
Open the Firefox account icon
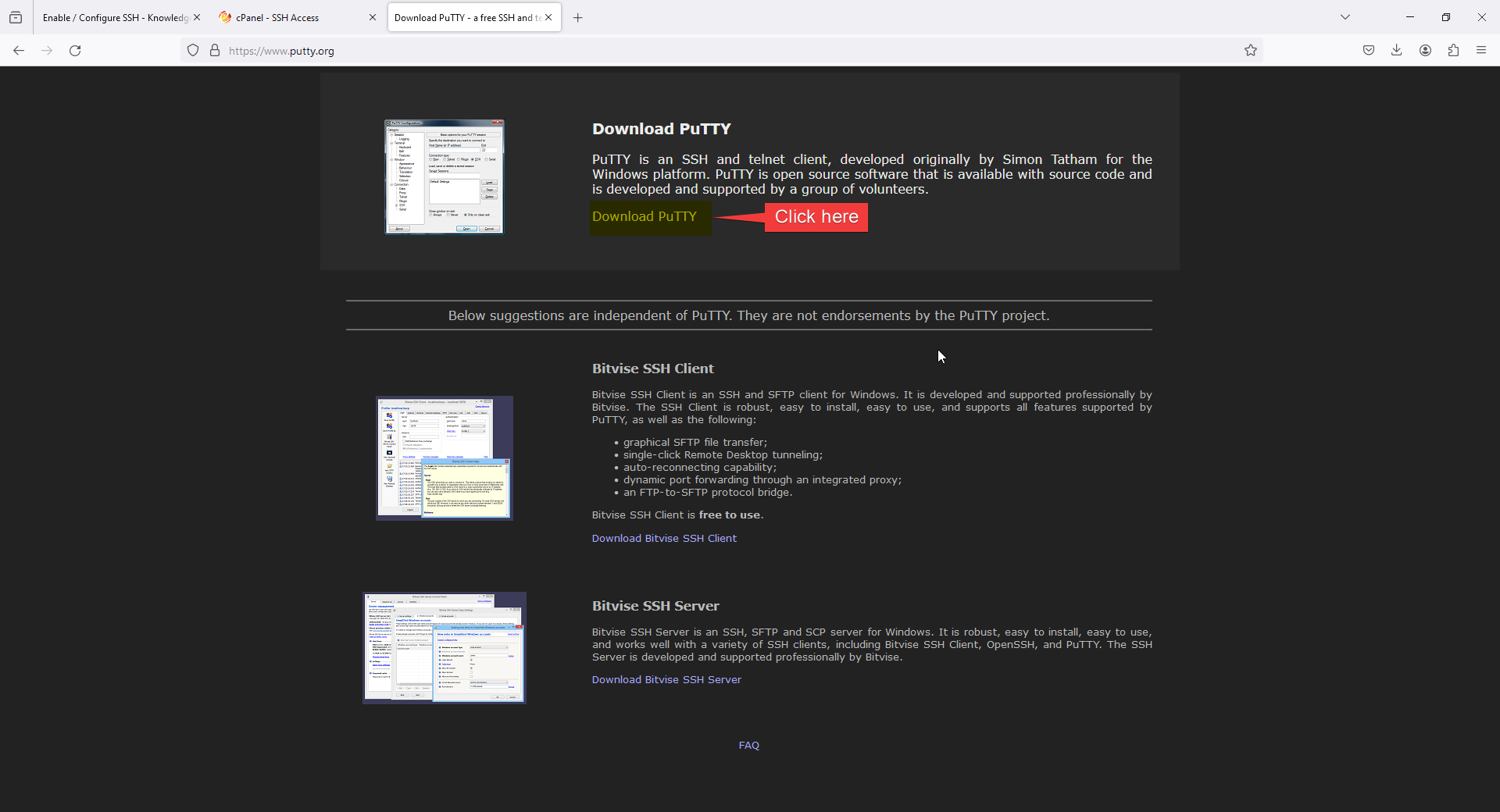(1425, 51)
